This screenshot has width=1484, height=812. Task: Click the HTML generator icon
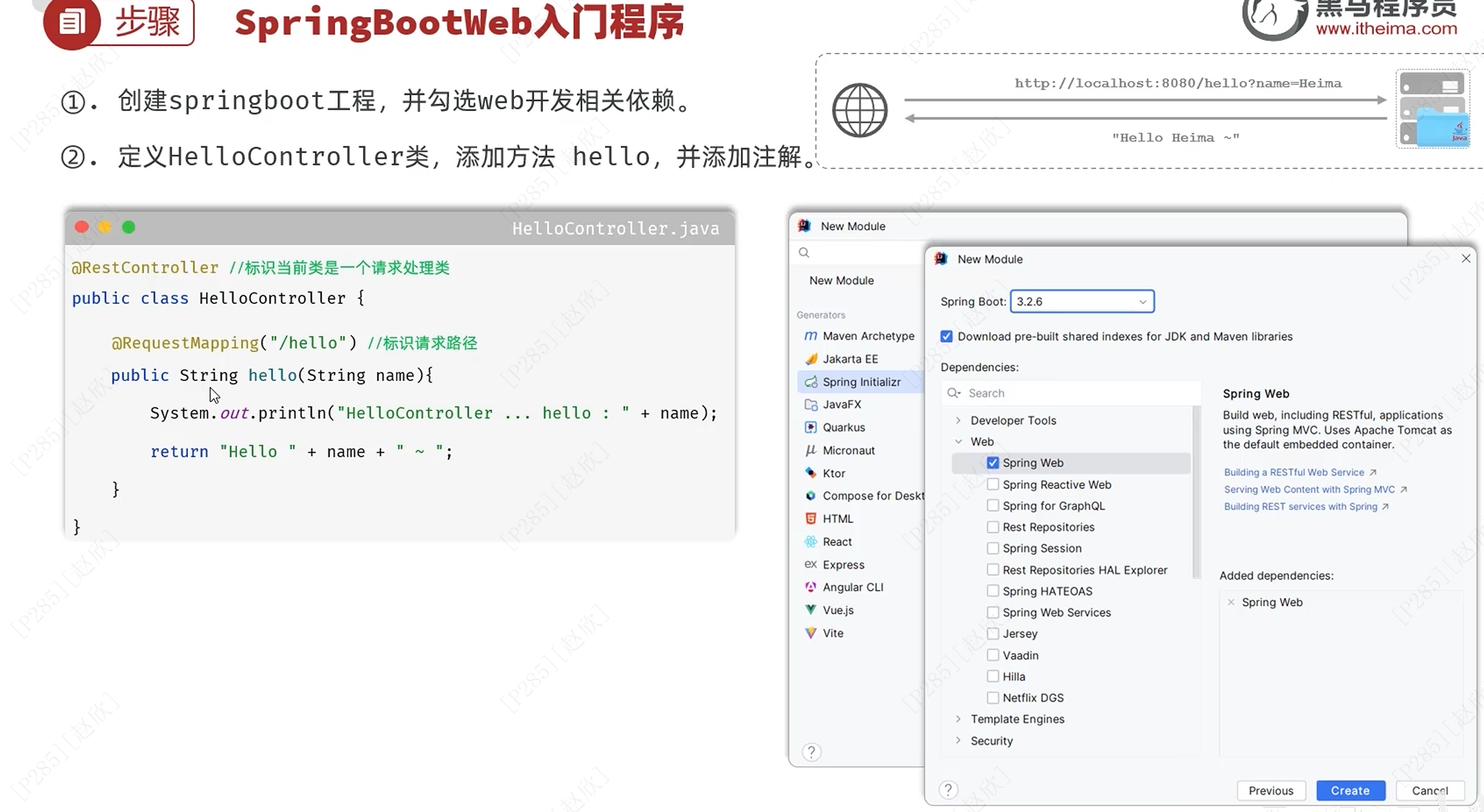coord(811,519)
